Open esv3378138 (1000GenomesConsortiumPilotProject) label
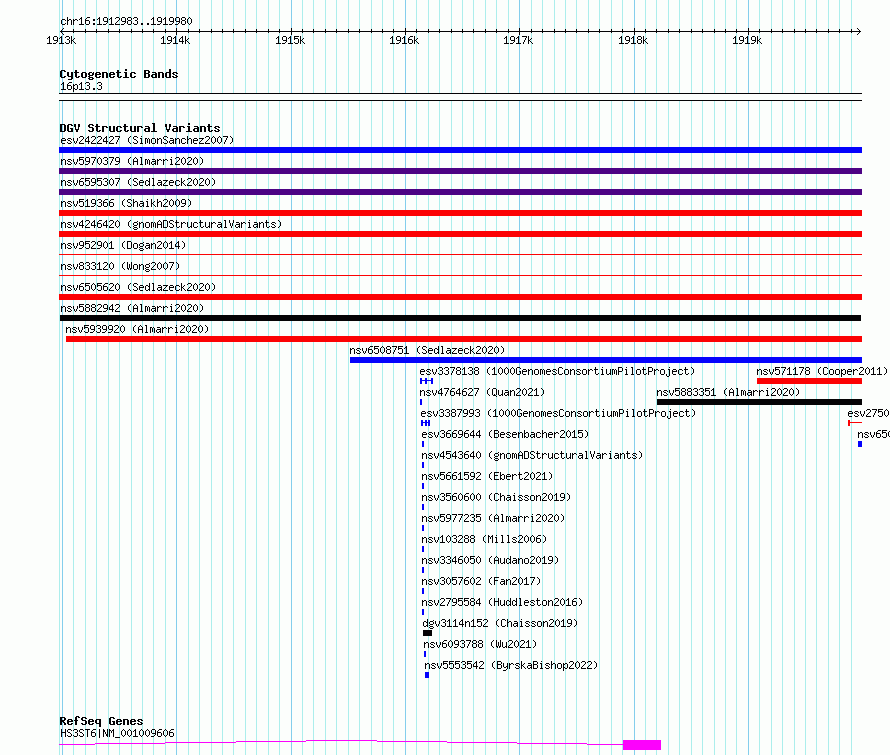Viewport: 890px width, 755px height. pyautogui.click(x=557, y=371)
